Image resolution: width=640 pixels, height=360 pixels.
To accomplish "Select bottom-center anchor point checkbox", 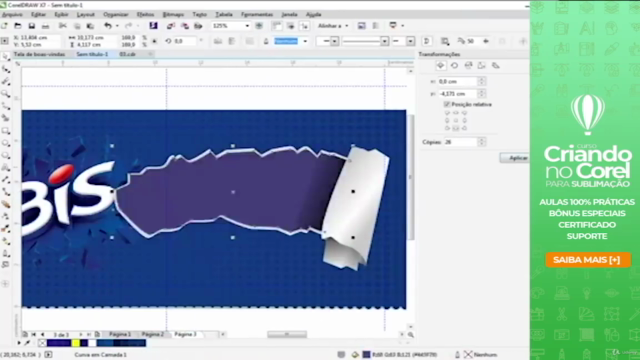I will pos(456,128).
